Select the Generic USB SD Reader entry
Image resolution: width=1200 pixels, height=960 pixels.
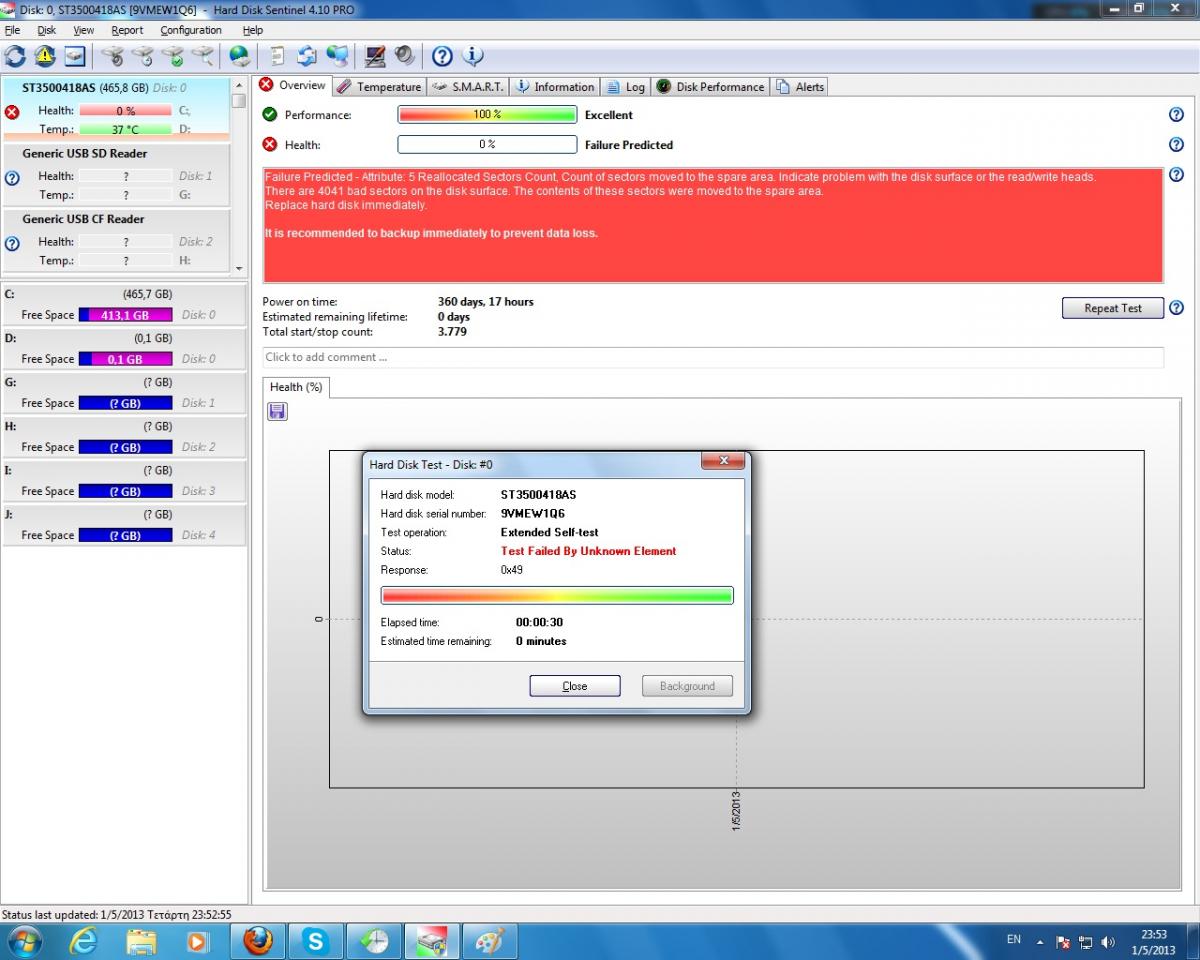pos(116,175)
